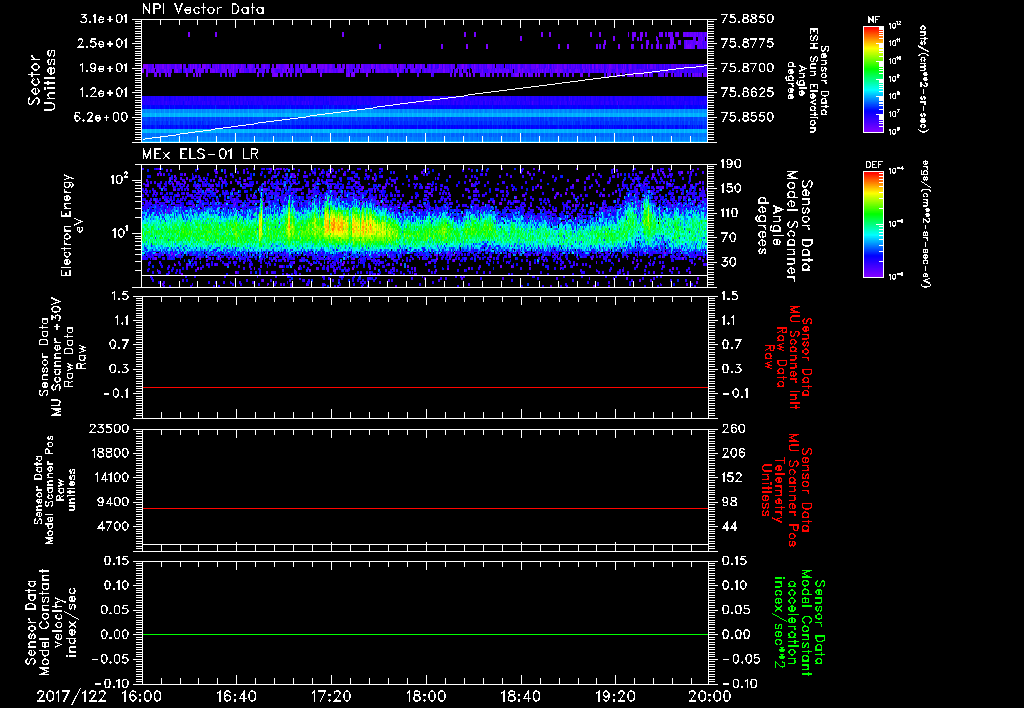This screenshot has height=708, width=1024.
Task: Click the 152 telemetry position tick
Action: (732, 477)
